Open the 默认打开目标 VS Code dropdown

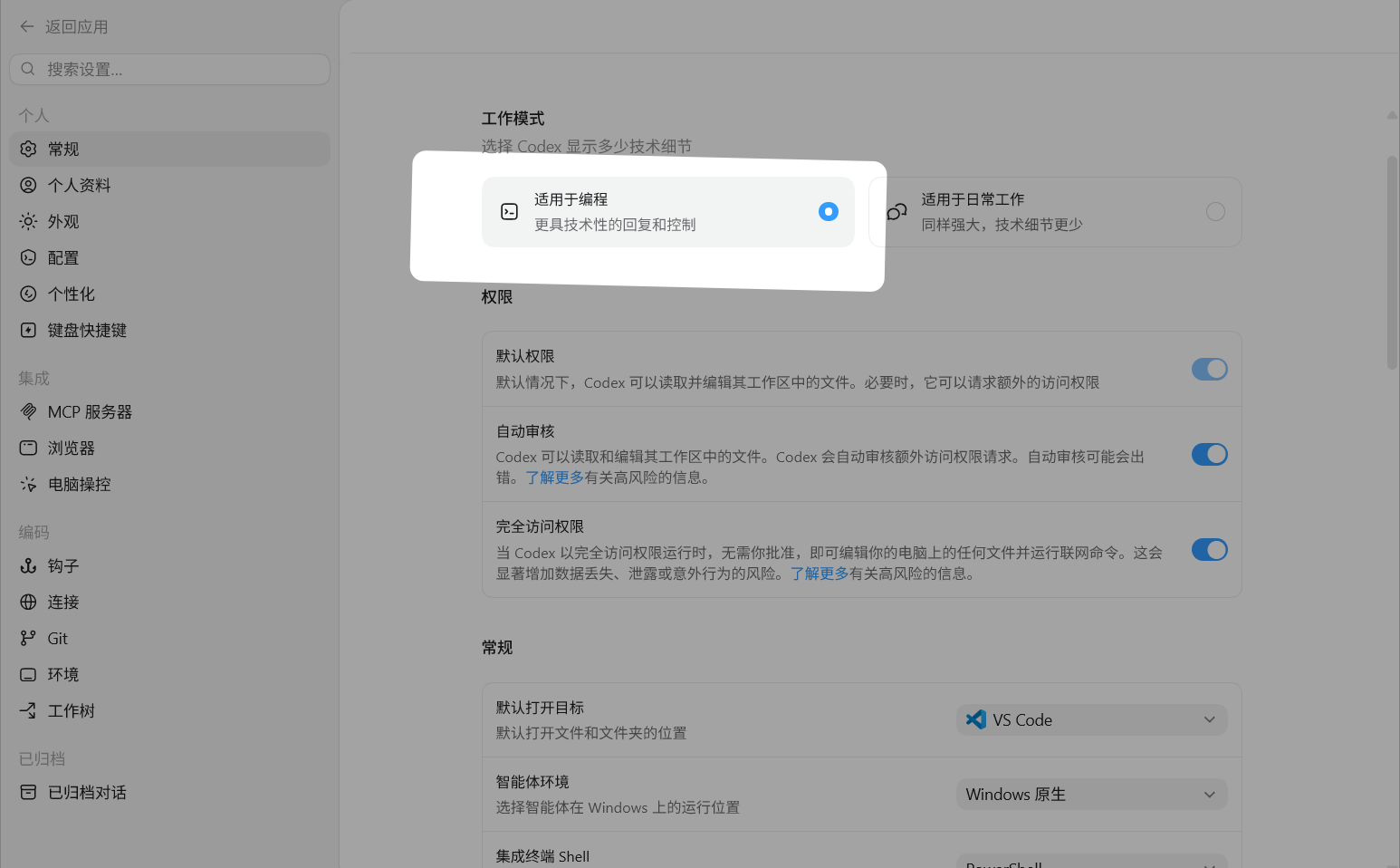(1092, 719)
